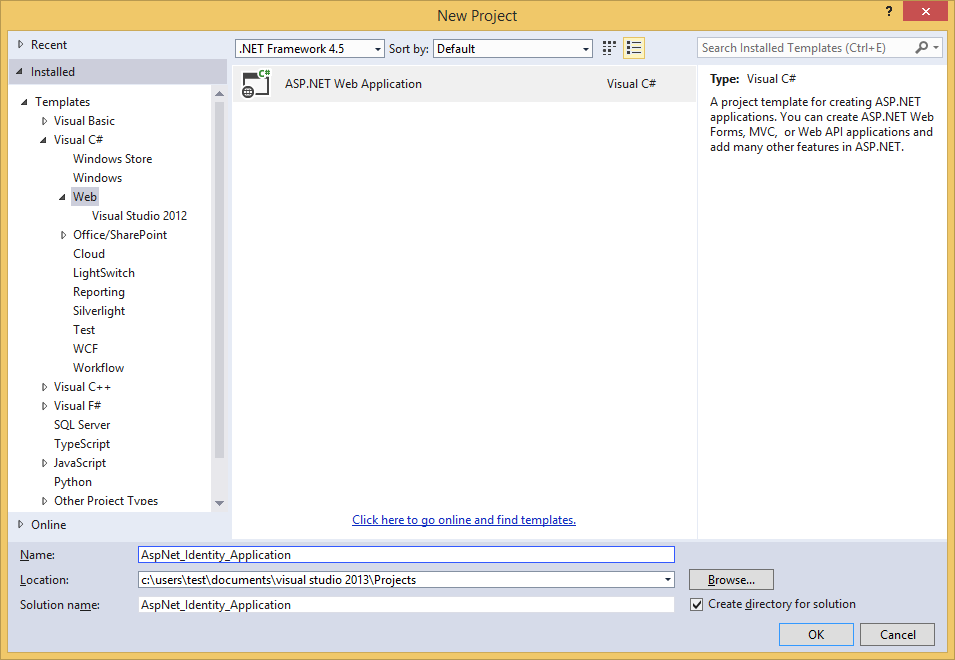The width and height of the screenshot is (955, 660).
Task: Expand the Visual C++ node
Action: (x=44, y=386)
